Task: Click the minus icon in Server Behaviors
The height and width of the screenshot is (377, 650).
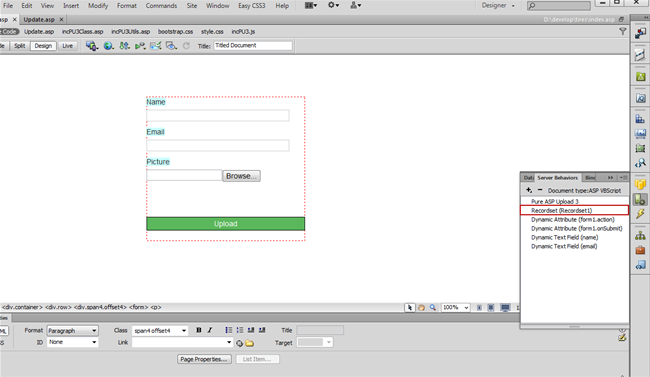Action: pos(540,190)
